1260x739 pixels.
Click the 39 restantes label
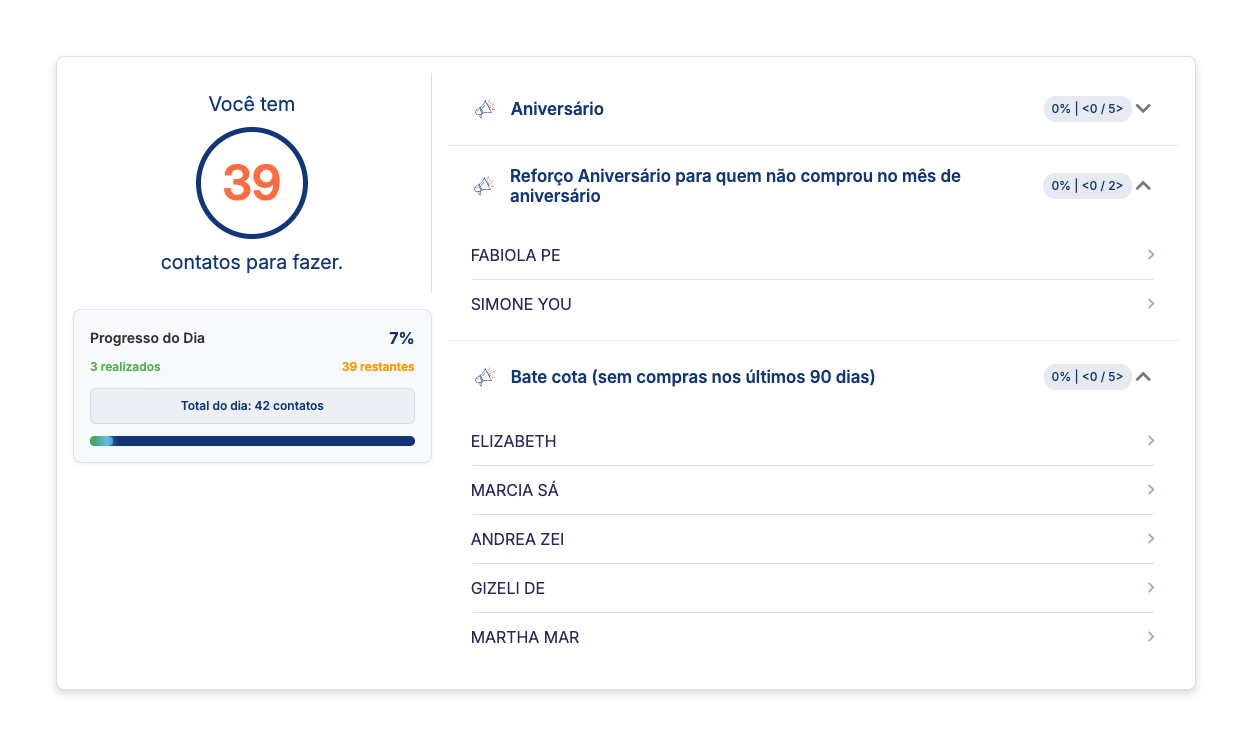pos(378,367)
